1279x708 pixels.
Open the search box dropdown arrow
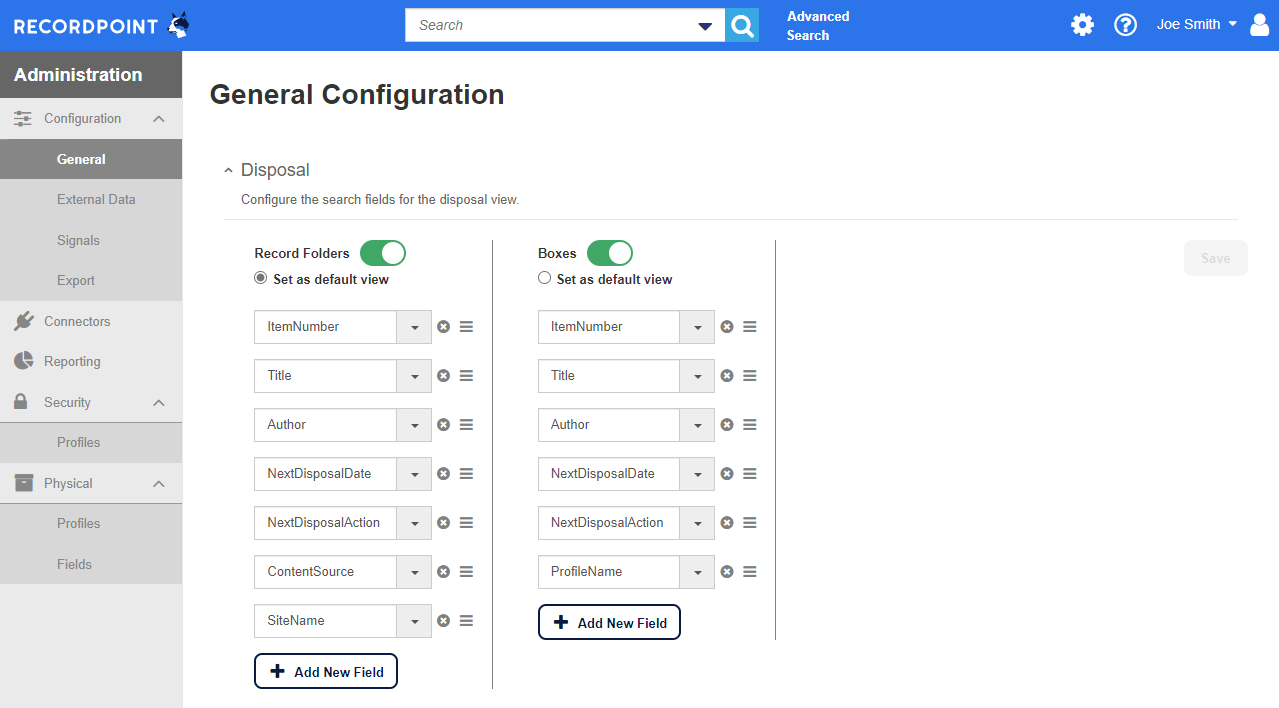point(705,26)
